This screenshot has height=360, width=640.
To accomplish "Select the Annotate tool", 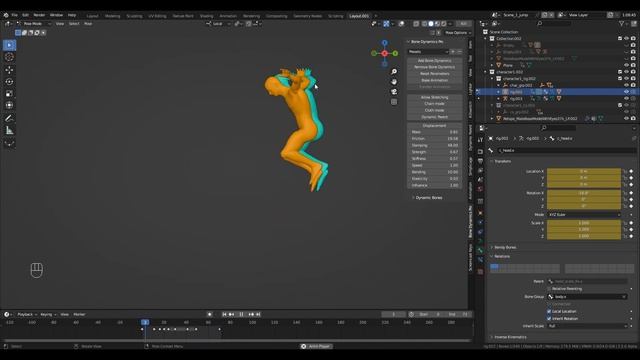I will coord(9,118).
